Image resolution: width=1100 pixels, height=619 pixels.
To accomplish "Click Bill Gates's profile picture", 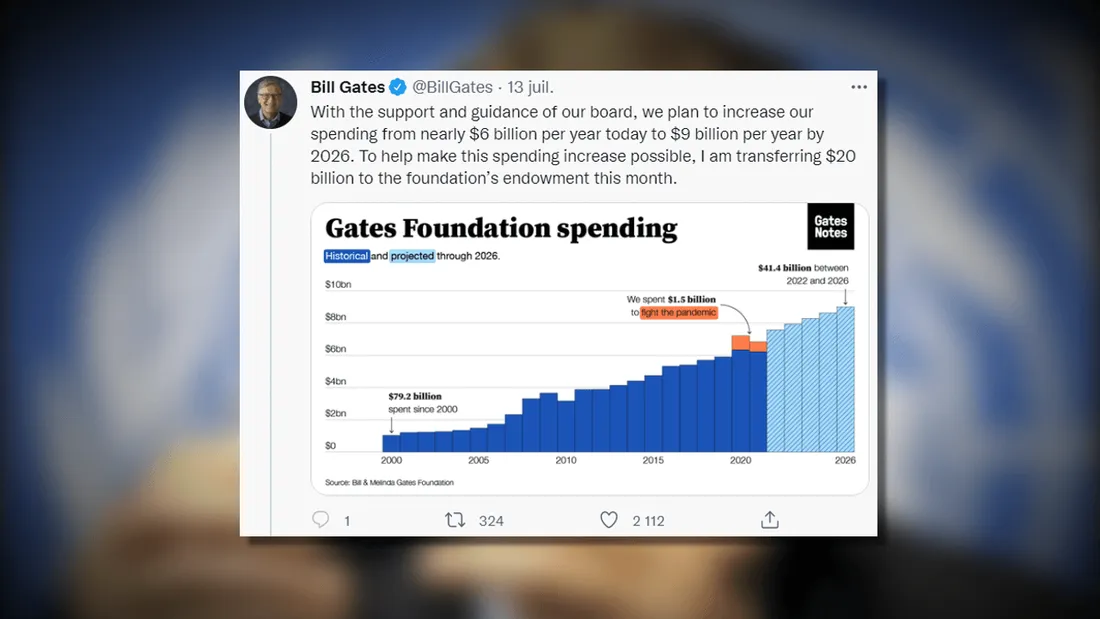I will coord(270,101).
